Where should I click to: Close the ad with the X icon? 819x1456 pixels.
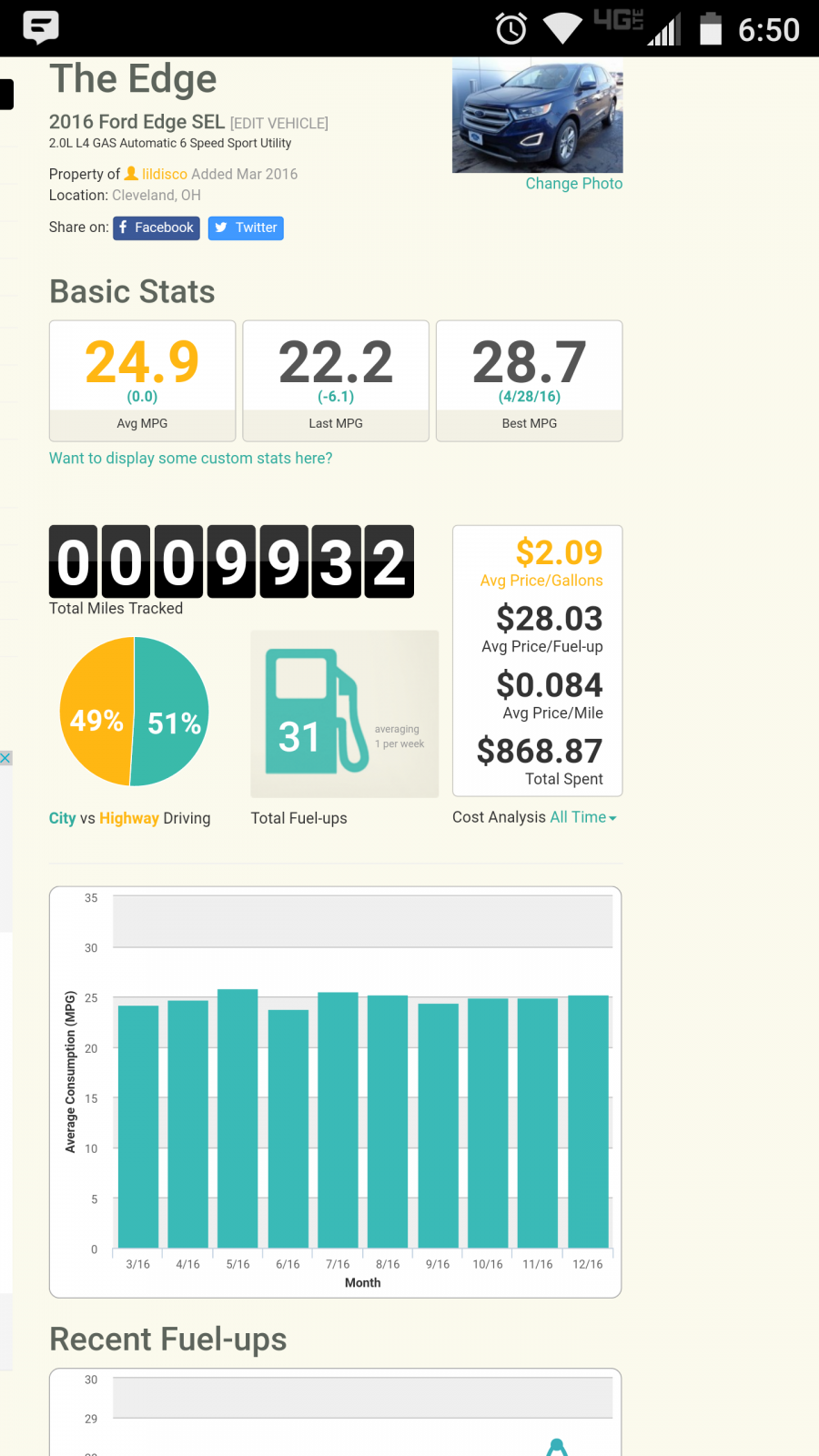tap(5, 758)
